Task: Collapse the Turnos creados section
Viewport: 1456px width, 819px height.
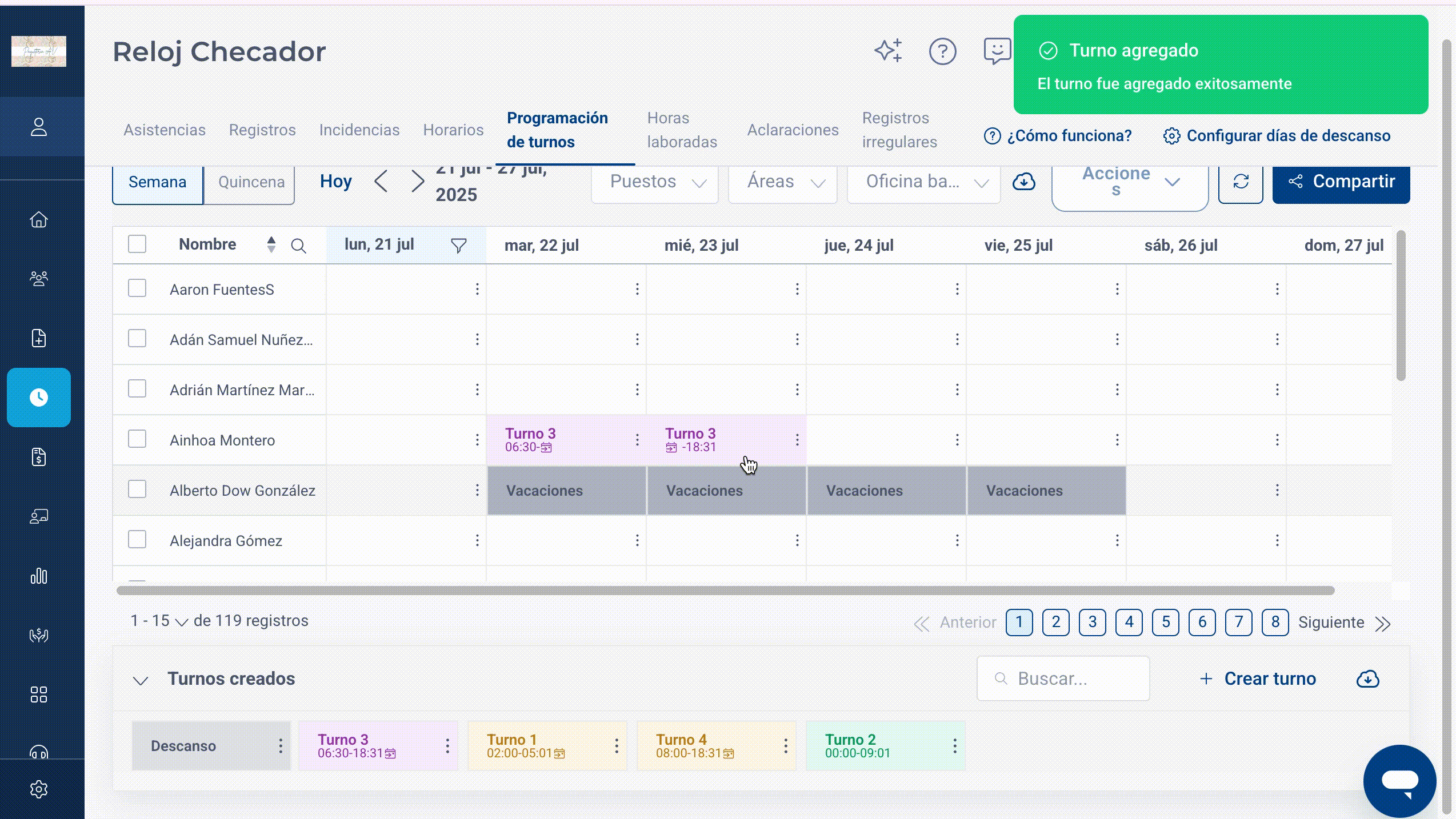Action: point(141,680)
